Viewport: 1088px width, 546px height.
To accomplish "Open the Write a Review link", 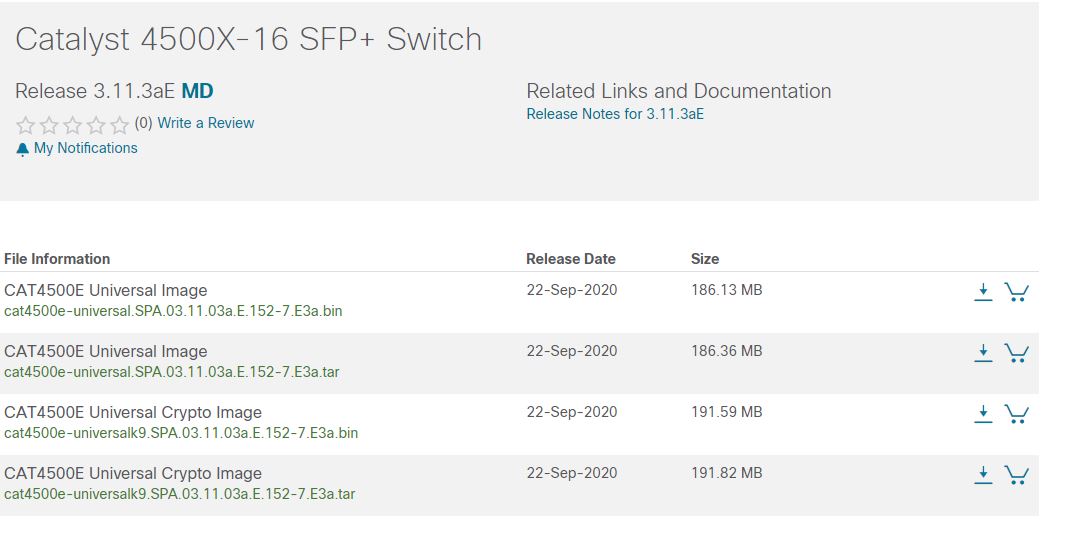I will (205, 123).
